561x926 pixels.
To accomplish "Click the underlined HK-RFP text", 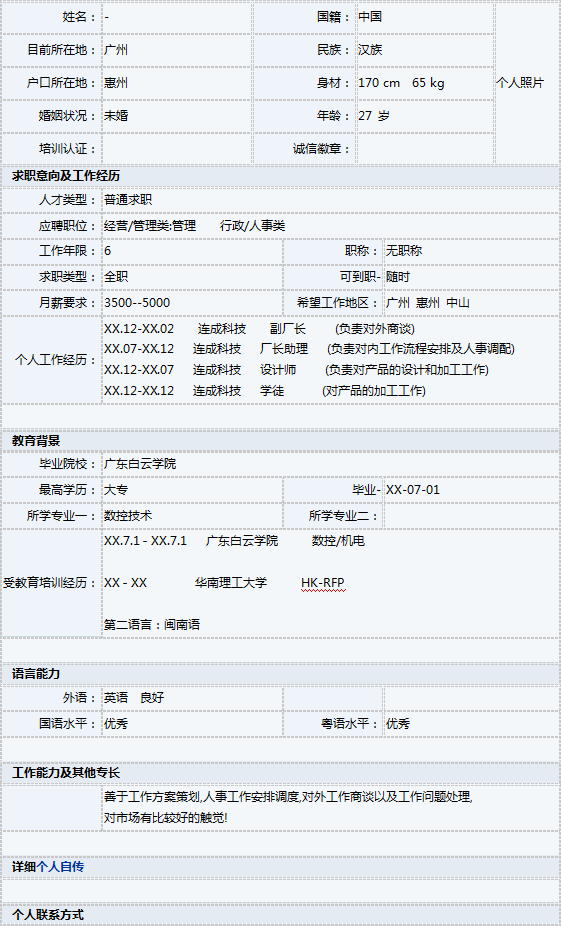I will coord(322,583).
